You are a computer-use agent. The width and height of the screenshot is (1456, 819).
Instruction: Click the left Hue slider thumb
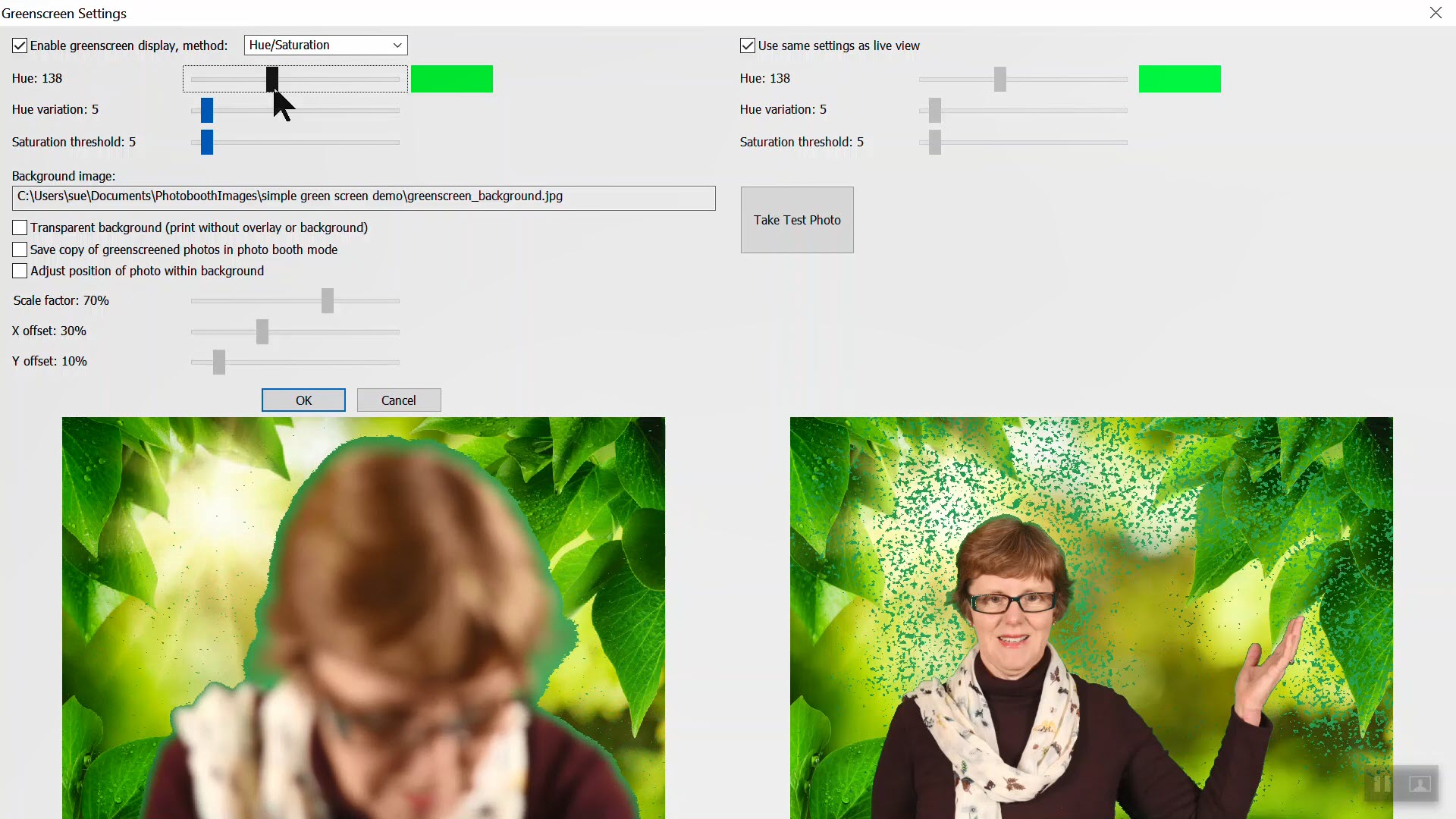pos(272,78)
